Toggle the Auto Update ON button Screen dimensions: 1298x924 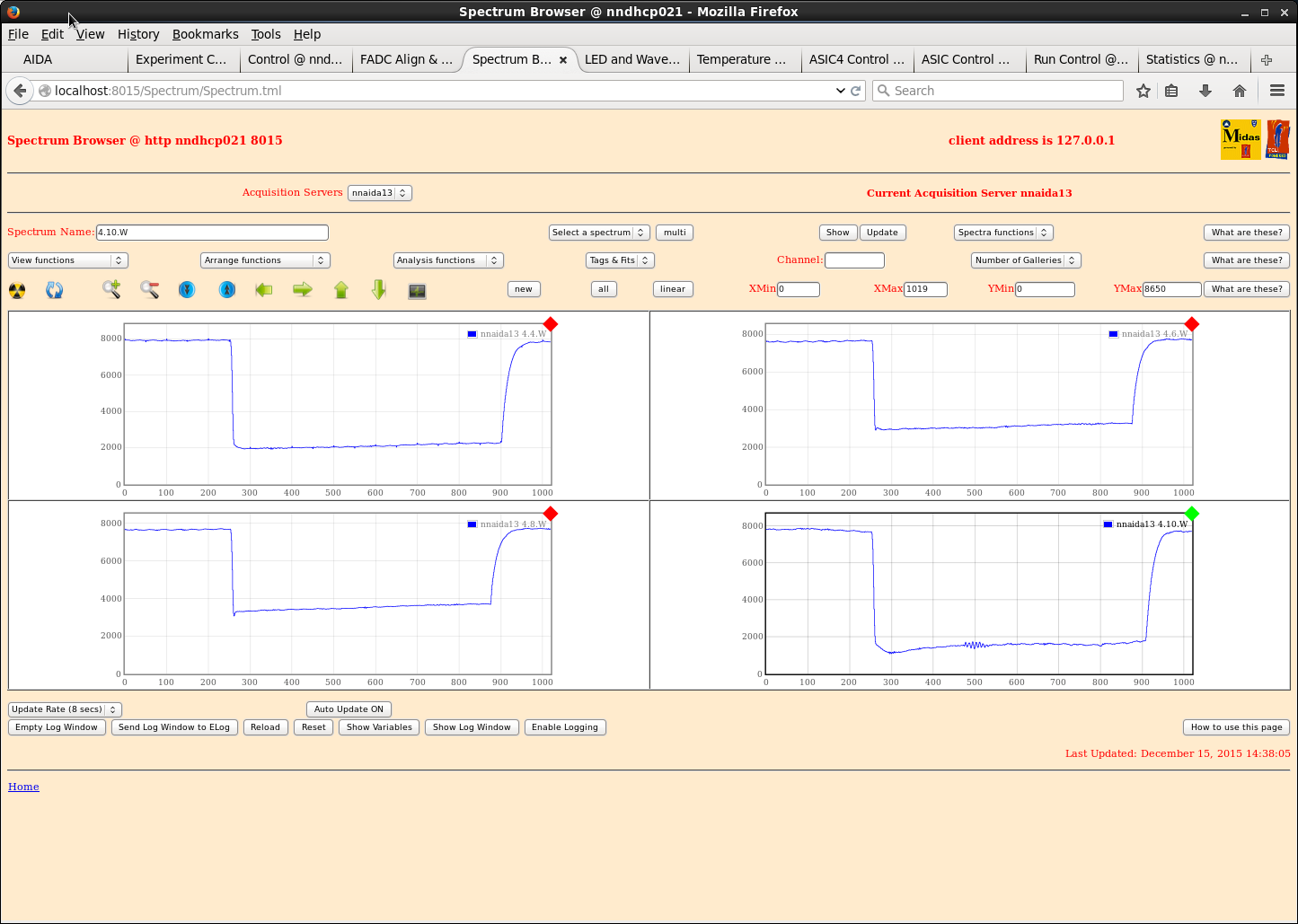(x=349, y=709)
